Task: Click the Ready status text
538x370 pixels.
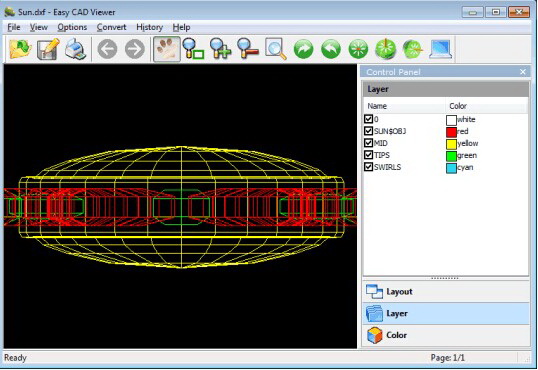Action: tap(15, 358)
